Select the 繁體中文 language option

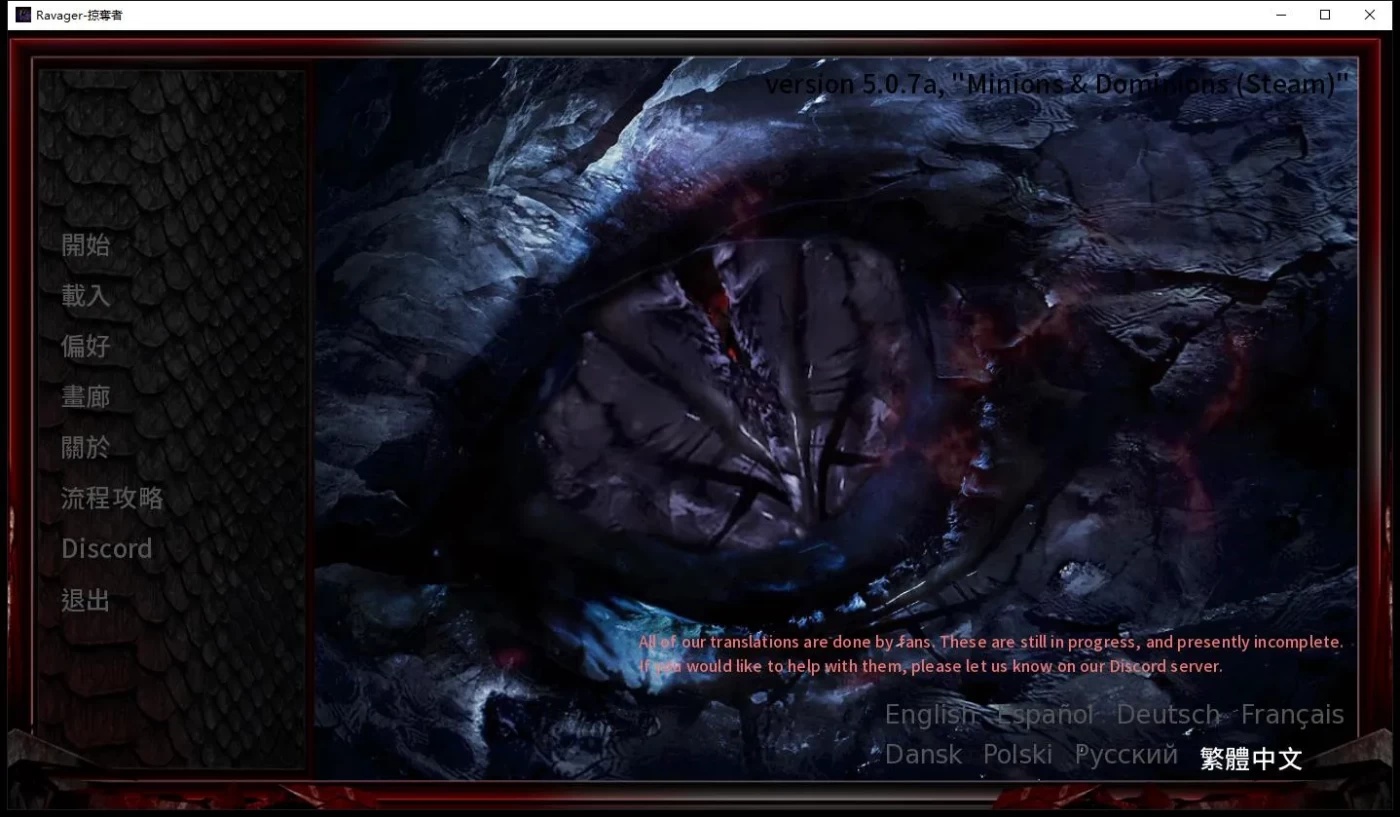1250,759
